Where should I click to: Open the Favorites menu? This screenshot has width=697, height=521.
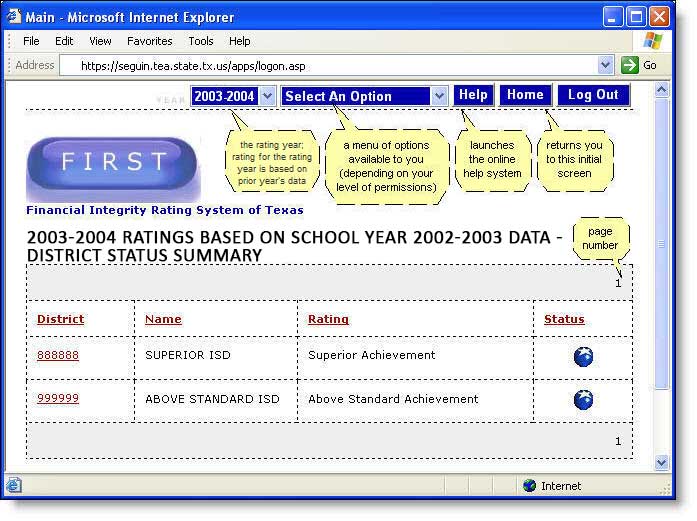(x=149, y=41)
